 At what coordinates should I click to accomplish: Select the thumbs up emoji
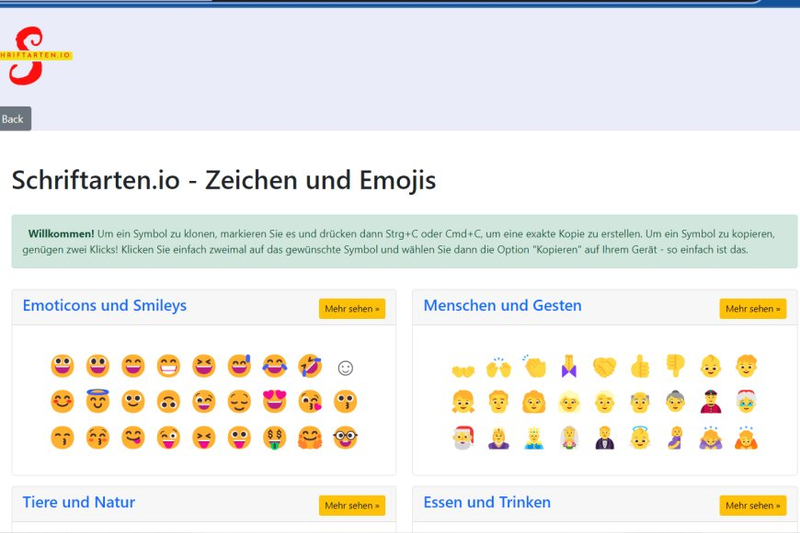click(639, 367)
